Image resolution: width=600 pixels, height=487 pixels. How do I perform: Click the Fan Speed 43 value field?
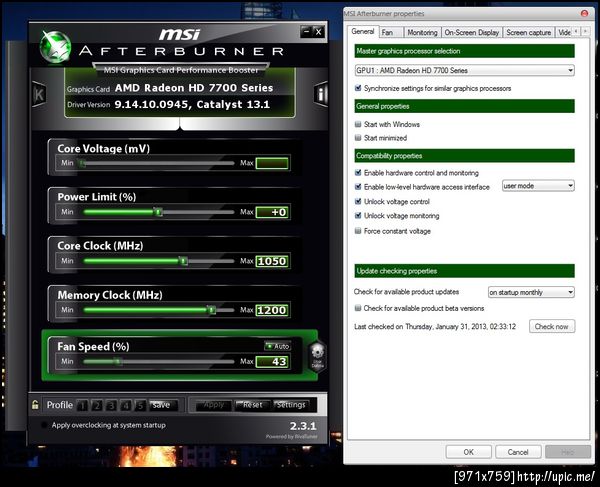[x=272, y=362]
